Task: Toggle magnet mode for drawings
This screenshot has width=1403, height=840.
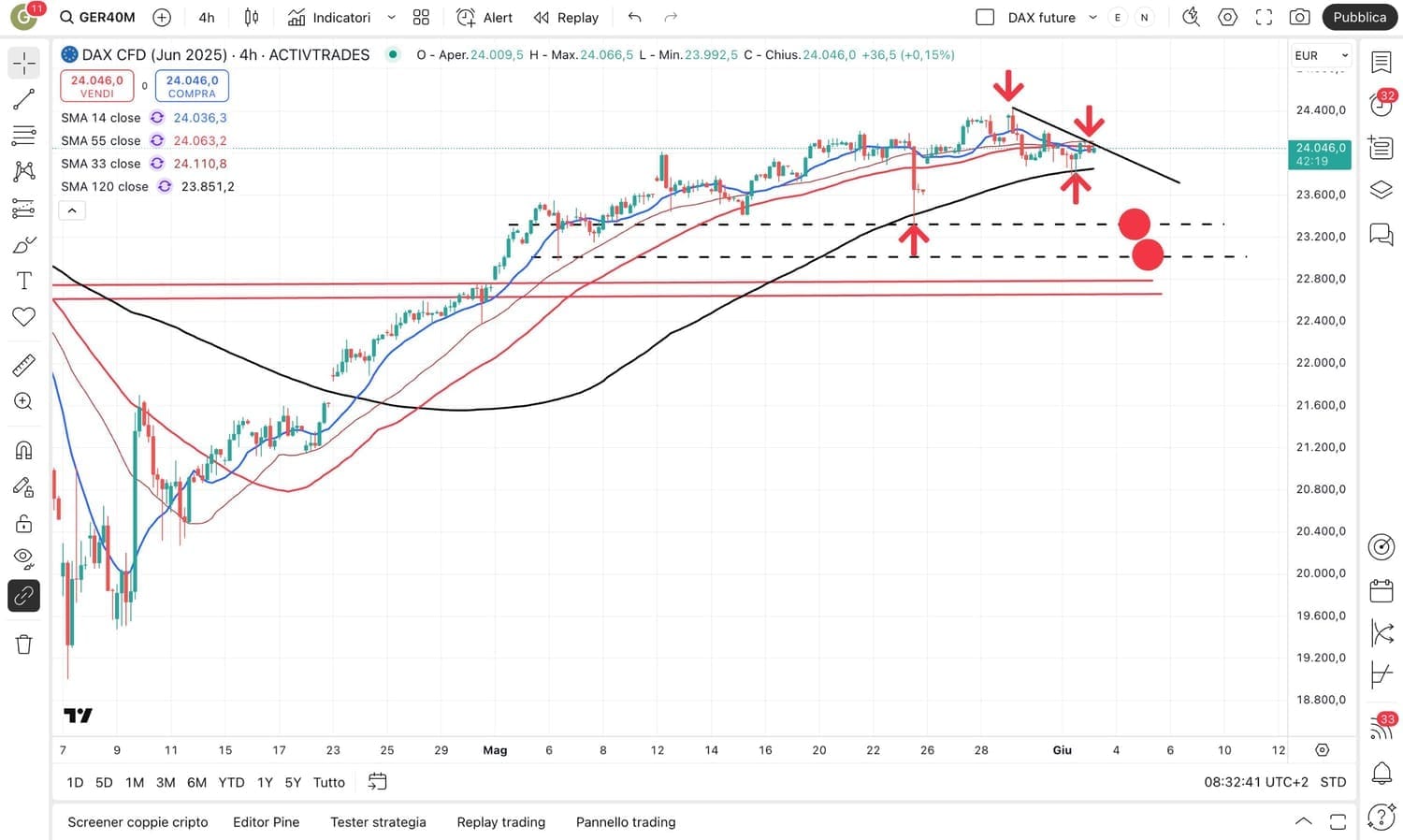Action: [23, 450]
